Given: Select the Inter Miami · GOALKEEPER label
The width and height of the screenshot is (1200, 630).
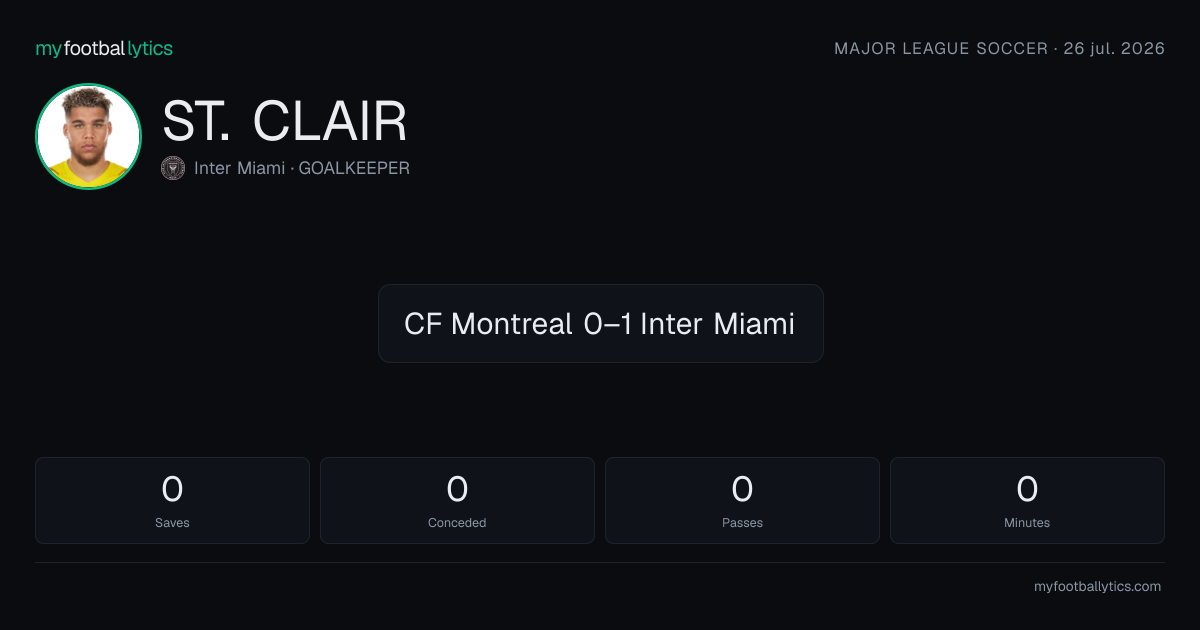Looking at the screenshot, I should 302,168.
